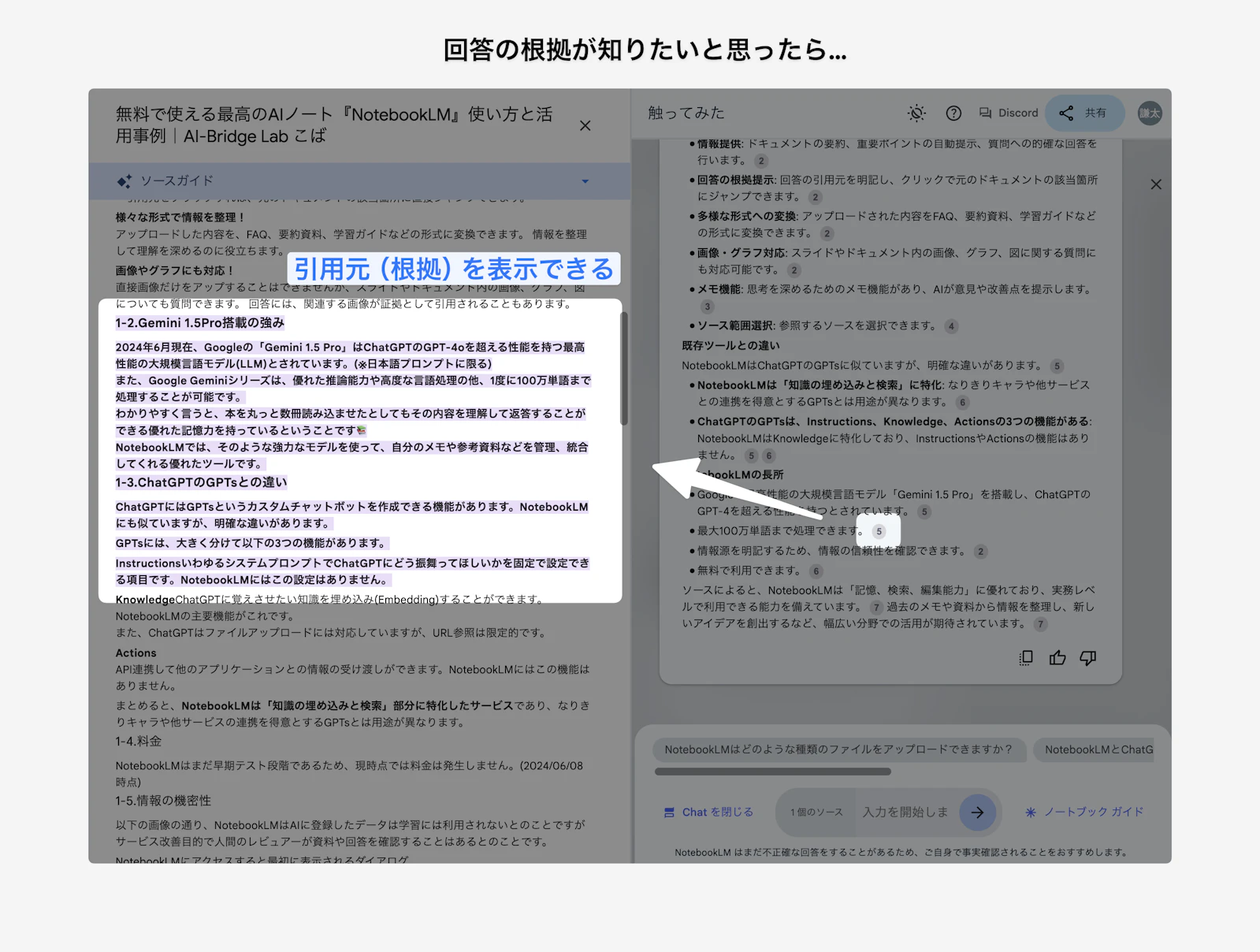This screenshot has height=952, width=1260.
Task: Click the notebook title 触ってみた
Action: [x=686, y=113]
